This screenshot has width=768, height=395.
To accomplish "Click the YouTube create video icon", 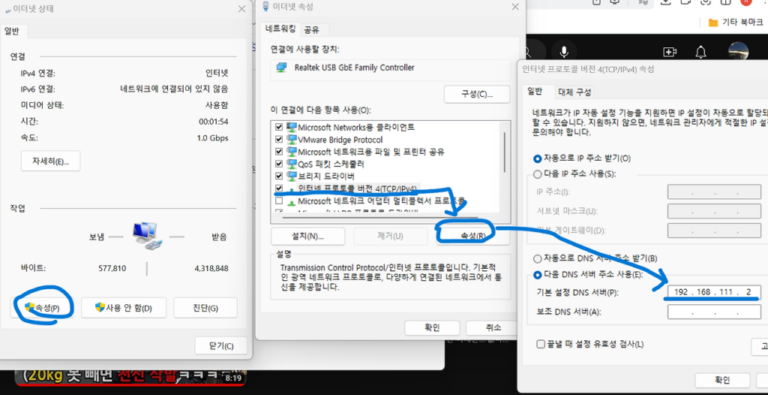I will [669, 51].
